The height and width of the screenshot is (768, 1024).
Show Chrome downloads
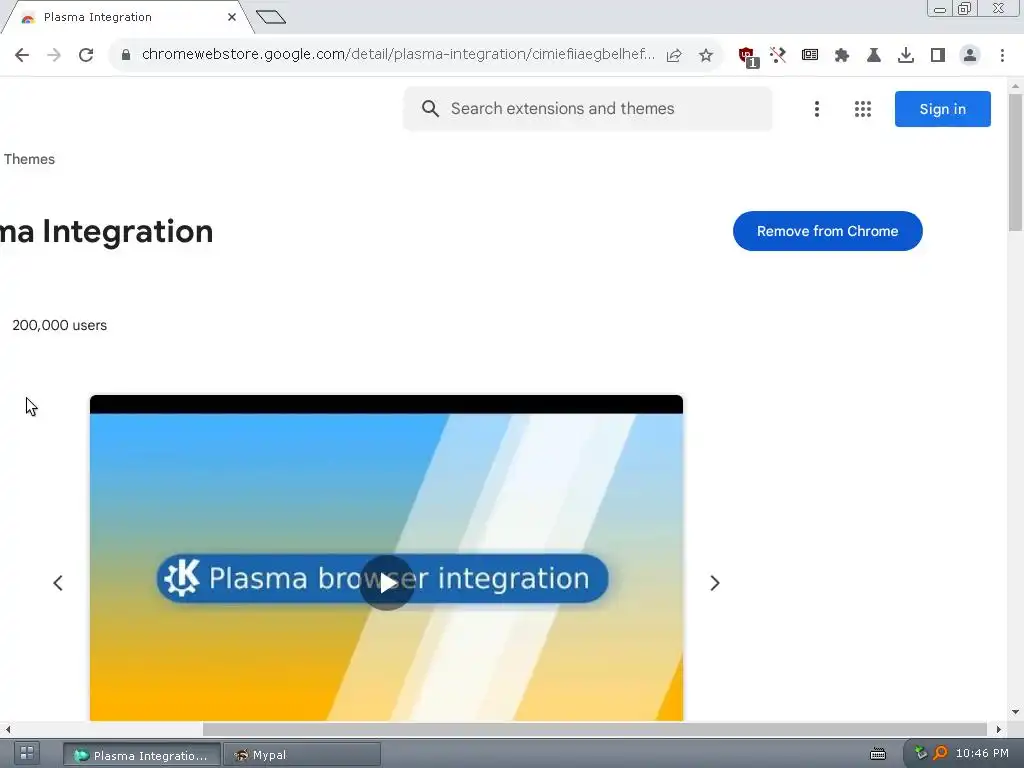pyautogui.click(x=905, y=55)
